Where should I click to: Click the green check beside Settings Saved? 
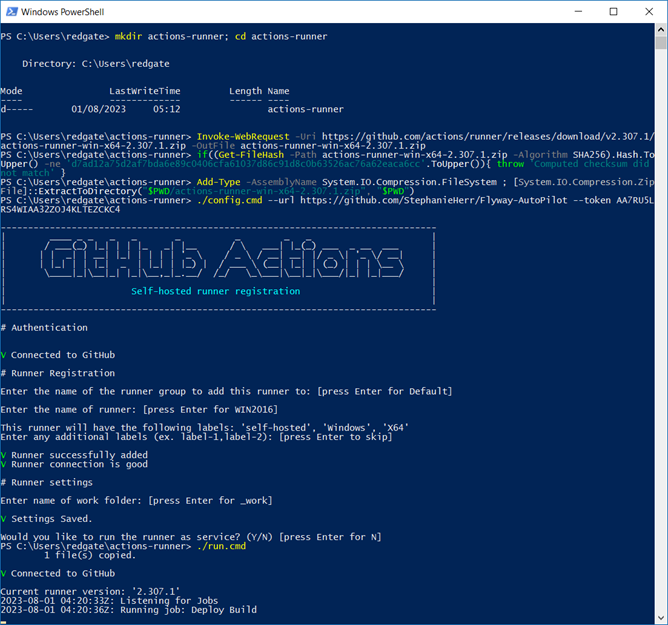pos(4,517)
